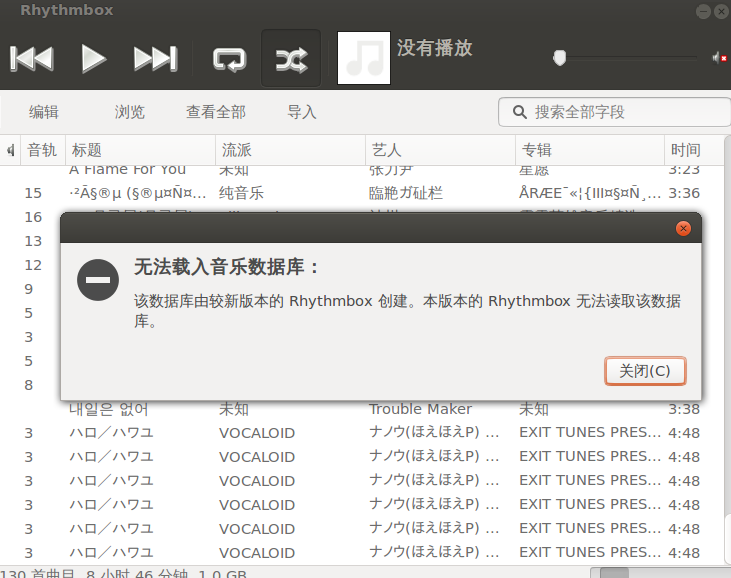Image resolution: width=731 pixels, height=578 pixels.
Task: Click the muted volume icon
Action: [720, 58]
